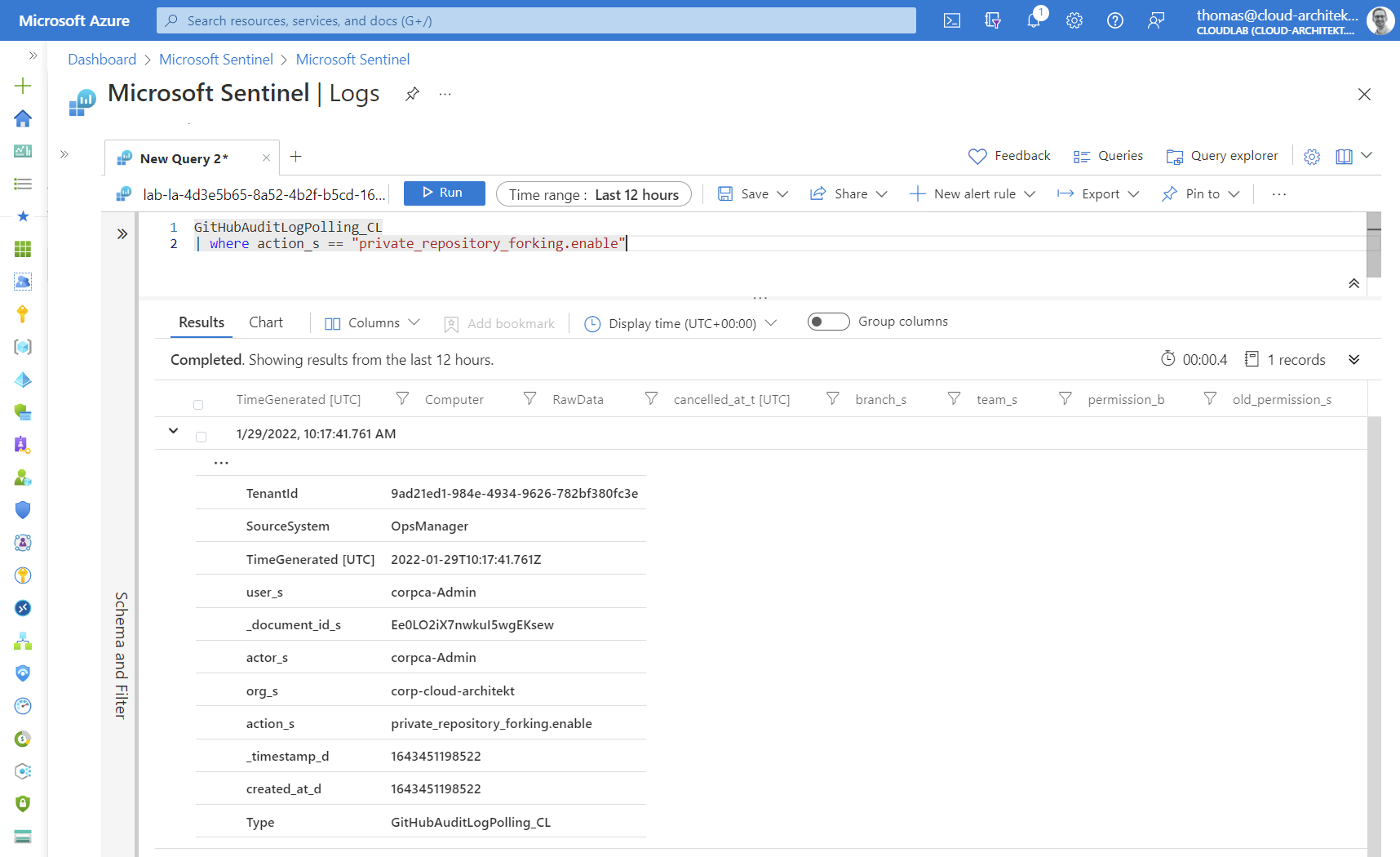Open Queries from the top toolbar
This screenshot has width=1400, height=857.
pos(1108,156)
